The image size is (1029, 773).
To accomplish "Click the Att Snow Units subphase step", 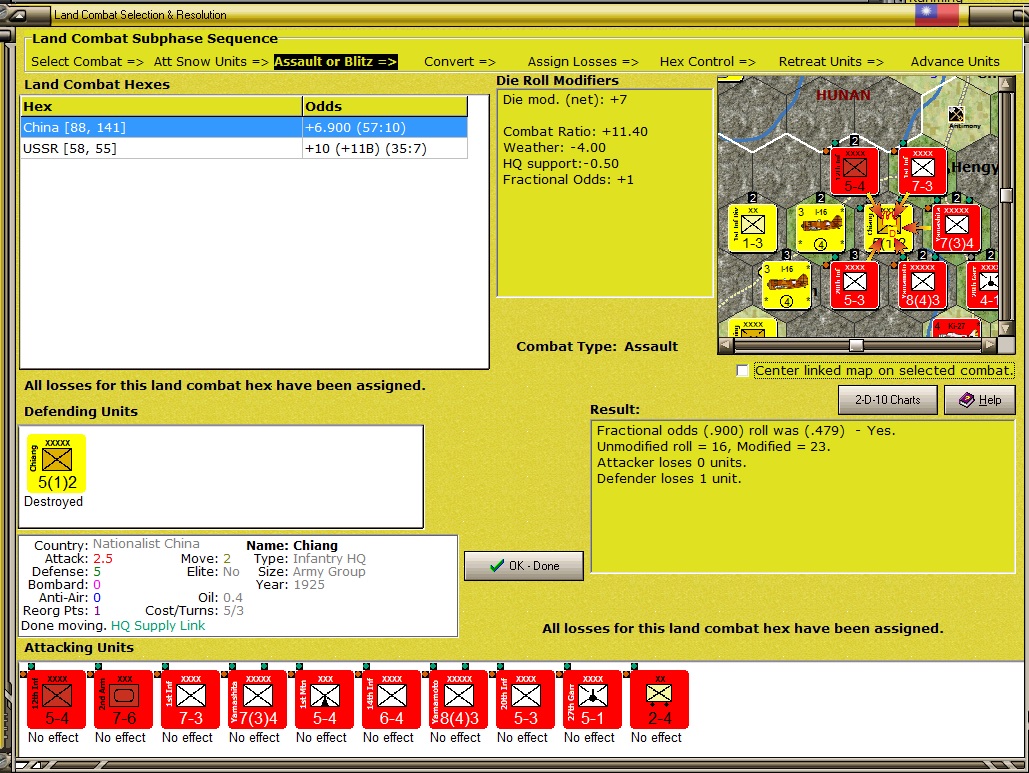I will [211, 62].
